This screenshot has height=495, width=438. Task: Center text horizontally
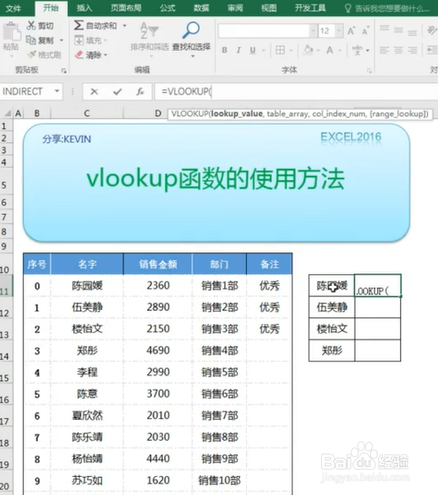pyautogui.click(x=398, y=50)
